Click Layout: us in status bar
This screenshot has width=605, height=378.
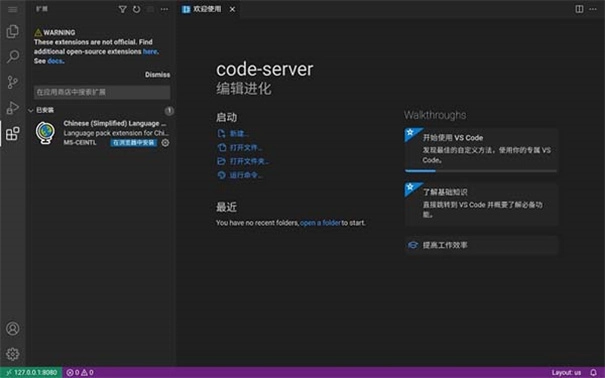(566, 373)
